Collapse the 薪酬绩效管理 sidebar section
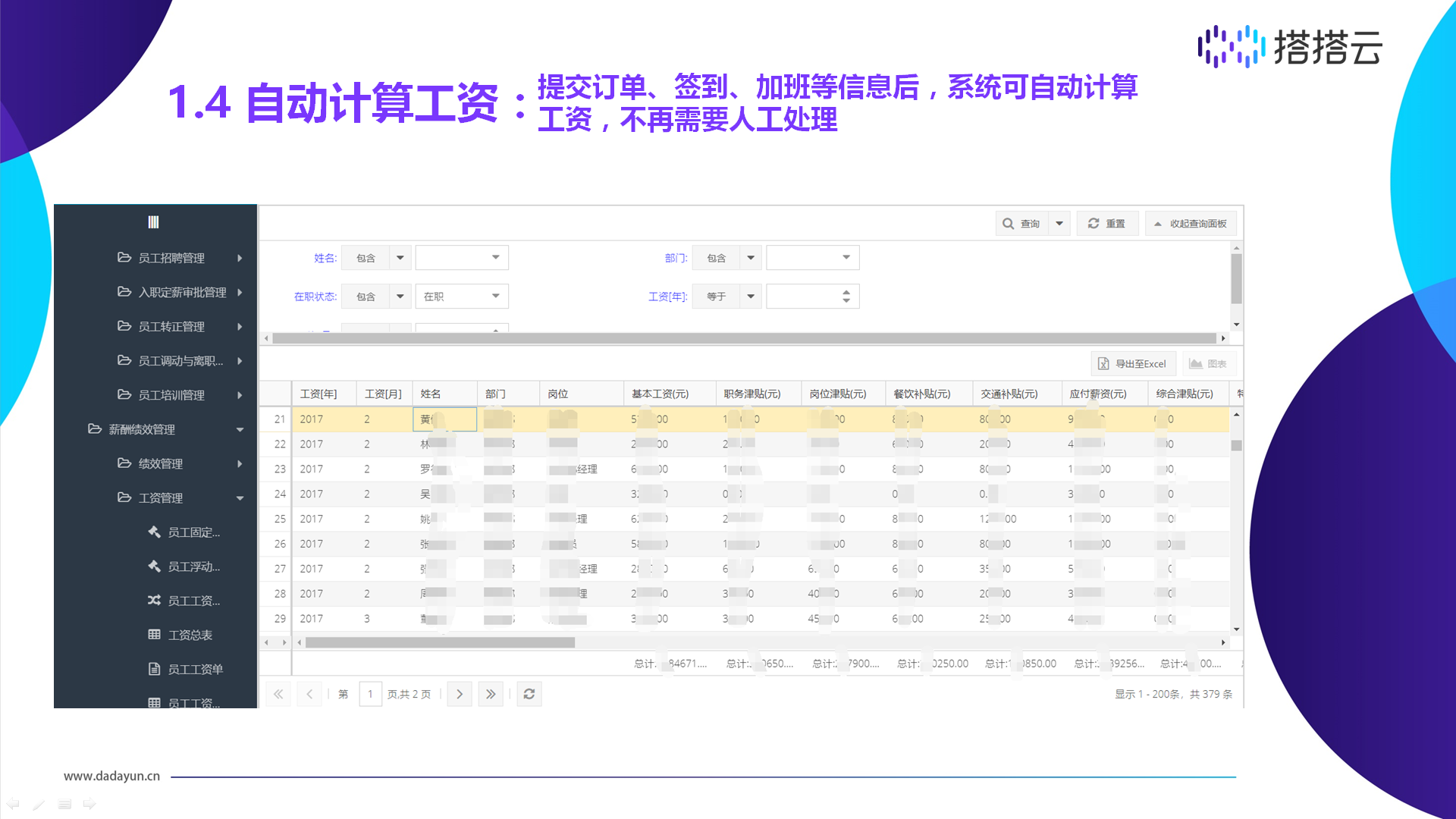The image size is (1456, 819). point(142,429)
